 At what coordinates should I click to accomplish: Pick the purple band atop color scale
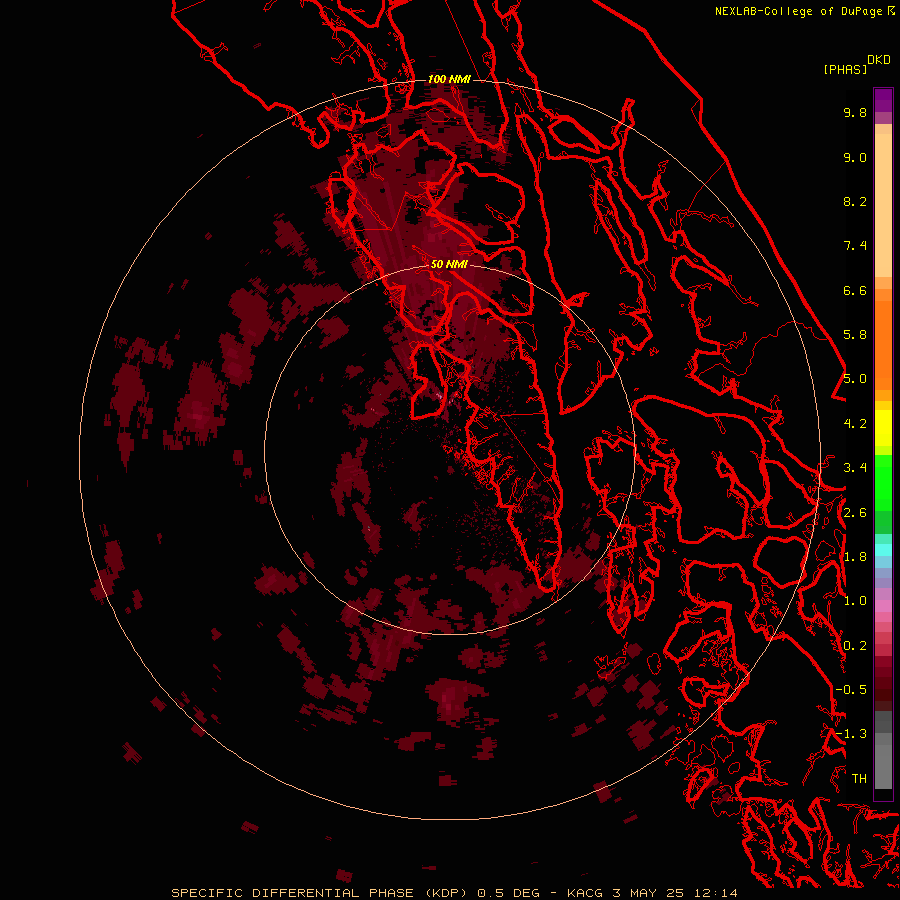[883, 100]
